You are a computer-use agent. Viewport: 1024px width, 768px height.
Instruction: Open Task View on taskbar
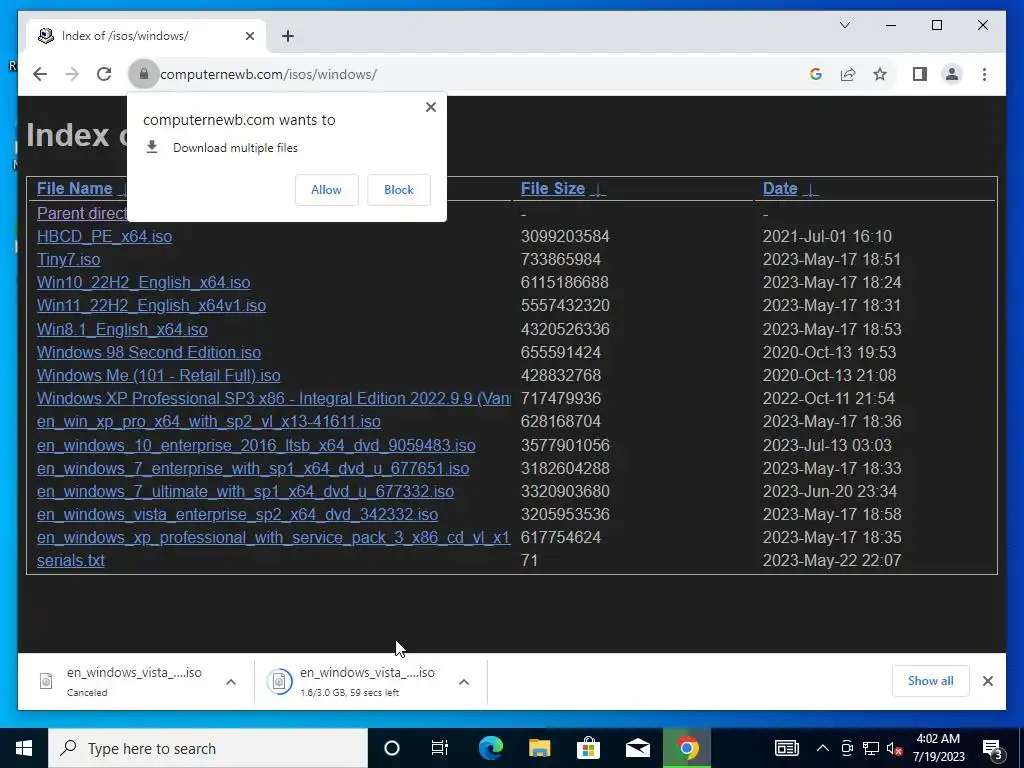click(440, 748)
